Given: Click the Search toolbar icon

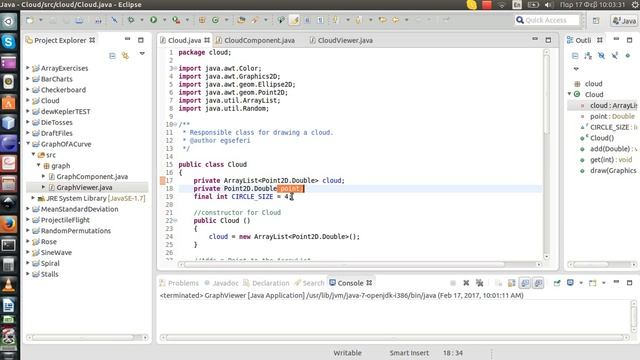Looking at the screenshot, I should (255, 20).
